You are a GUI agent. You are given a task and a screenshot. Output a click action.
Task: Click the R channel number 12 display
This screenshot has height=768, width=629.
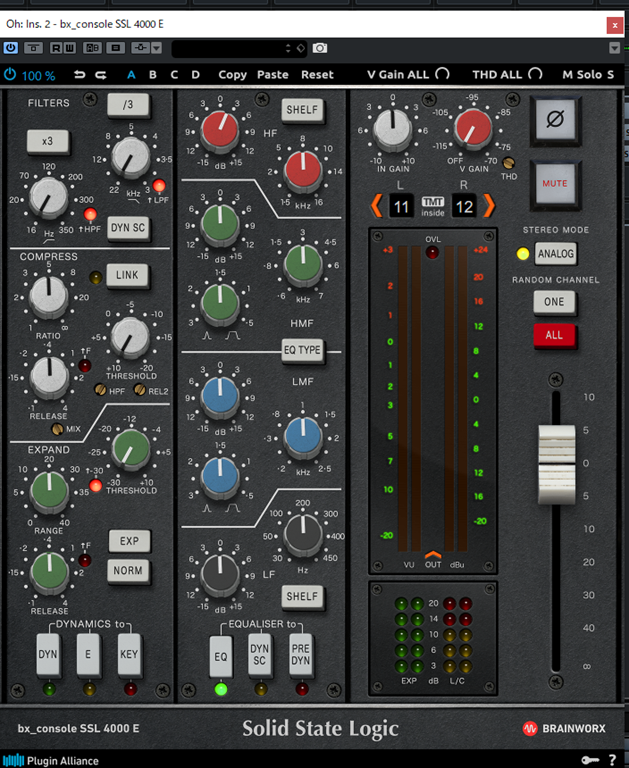[464, 206]
